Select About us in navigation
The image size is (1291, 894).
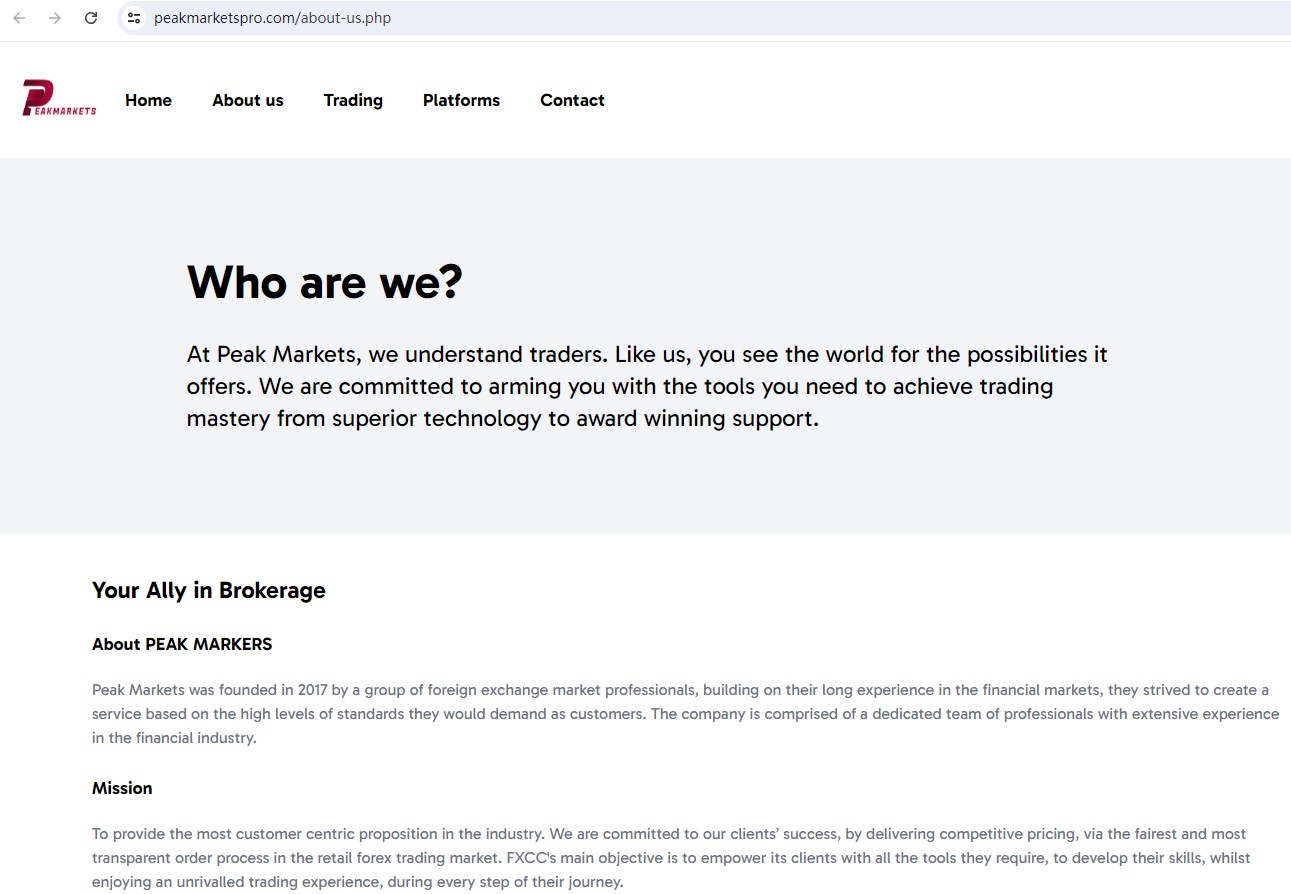pyautogui.click(x=247, y=100)
